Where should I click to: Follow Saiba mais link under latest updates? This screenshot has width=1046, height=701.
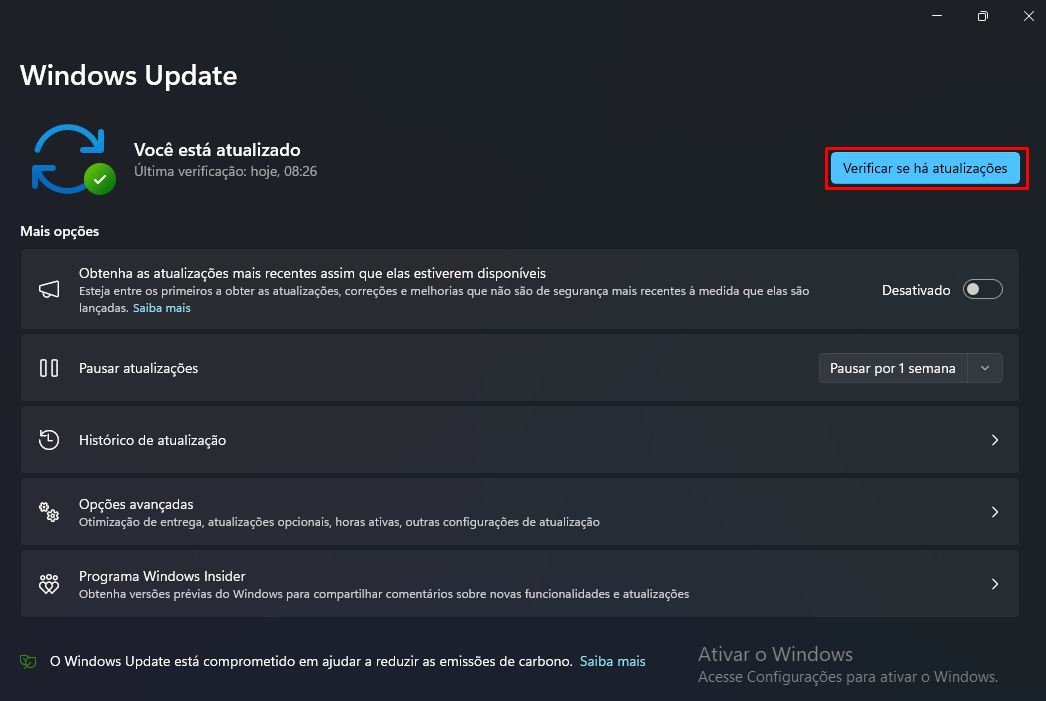tap(162, 308)
